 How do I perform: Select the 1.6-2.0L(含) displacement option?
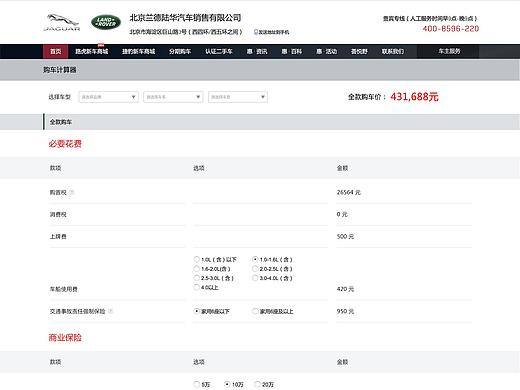196,269
